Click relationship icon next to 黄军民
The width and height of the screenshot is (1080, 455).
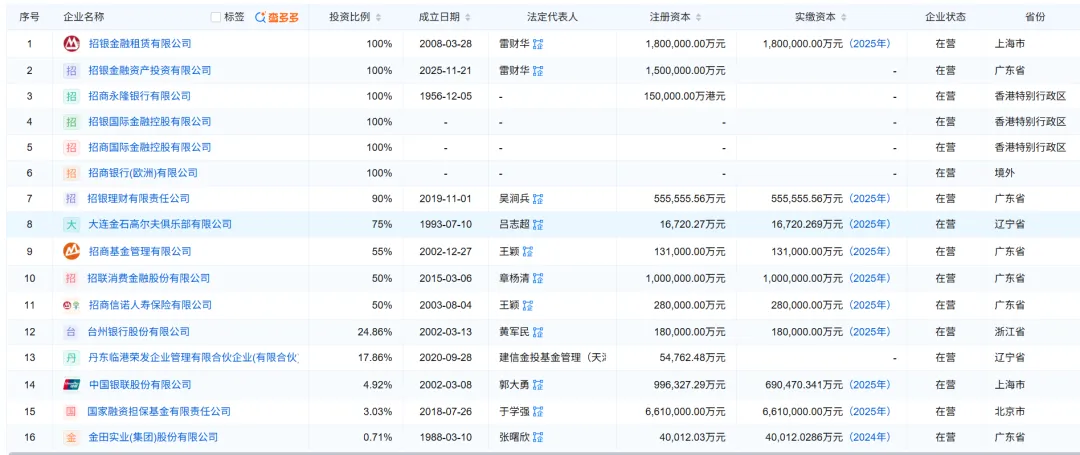(x=538, y=332)
